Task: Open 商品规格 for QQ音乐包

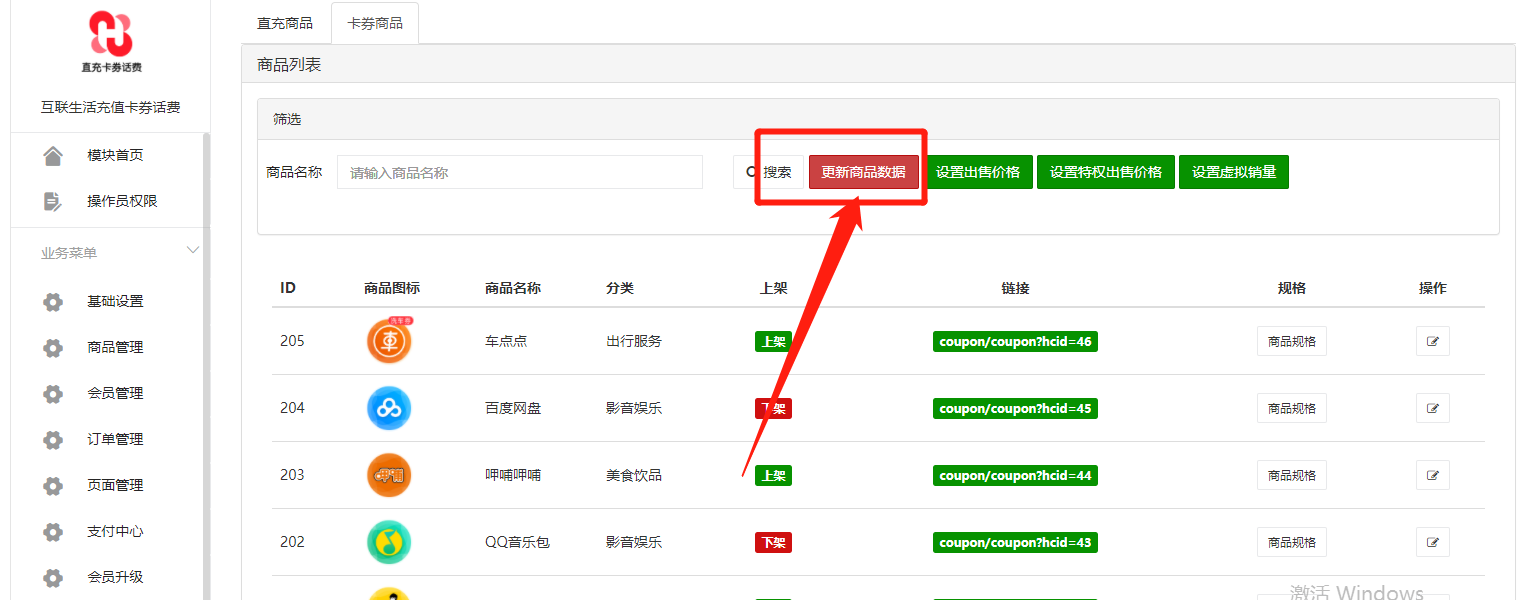Action: click(1292, 542)
